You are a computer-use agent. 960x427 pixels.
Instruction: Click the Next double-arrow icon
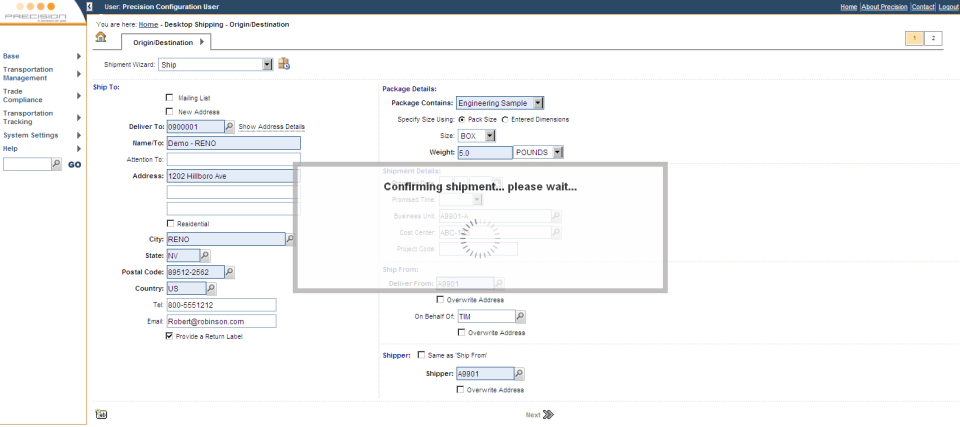click(x=548, y=415)
